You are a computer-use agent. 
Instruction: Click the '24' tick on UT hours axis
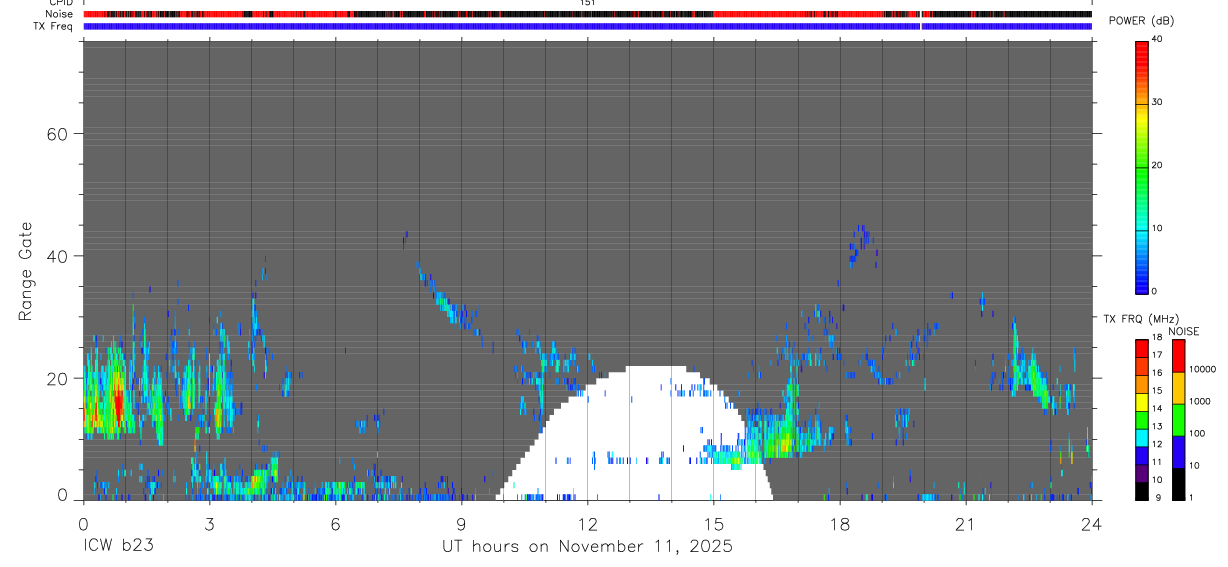1092,523
